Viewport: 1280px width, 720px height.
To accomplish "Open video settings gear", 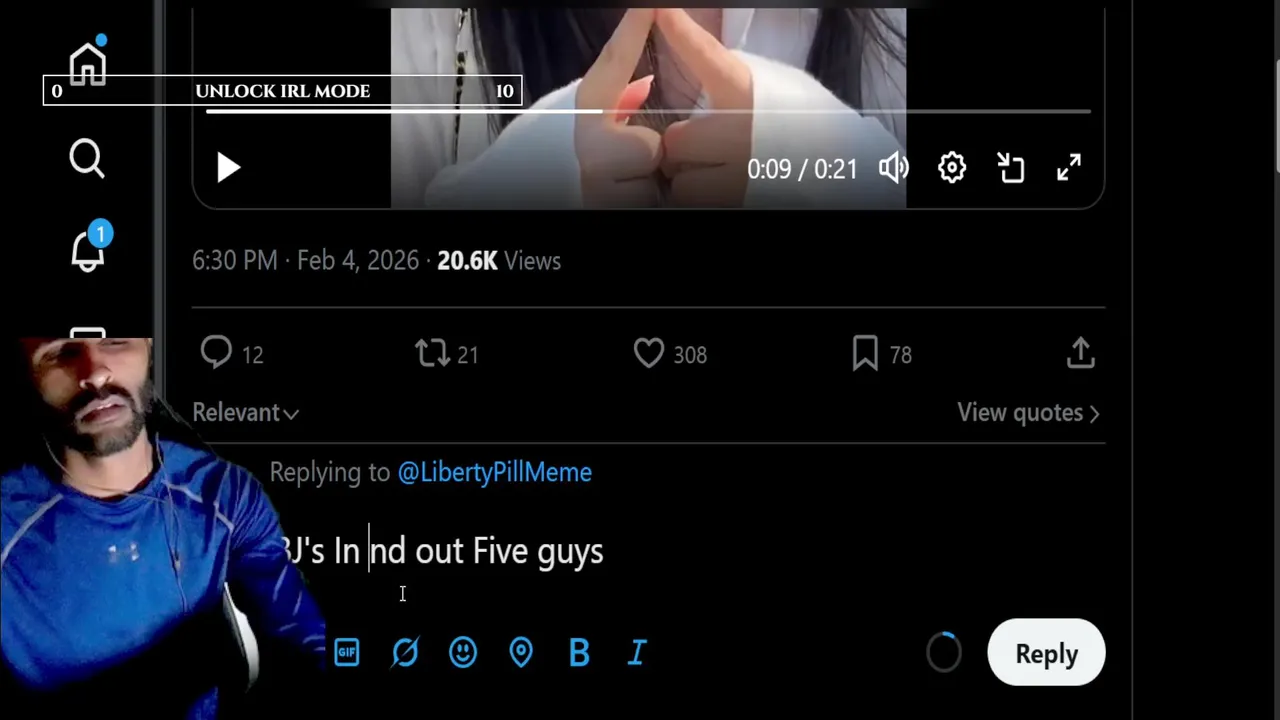I will coord(952,168).
